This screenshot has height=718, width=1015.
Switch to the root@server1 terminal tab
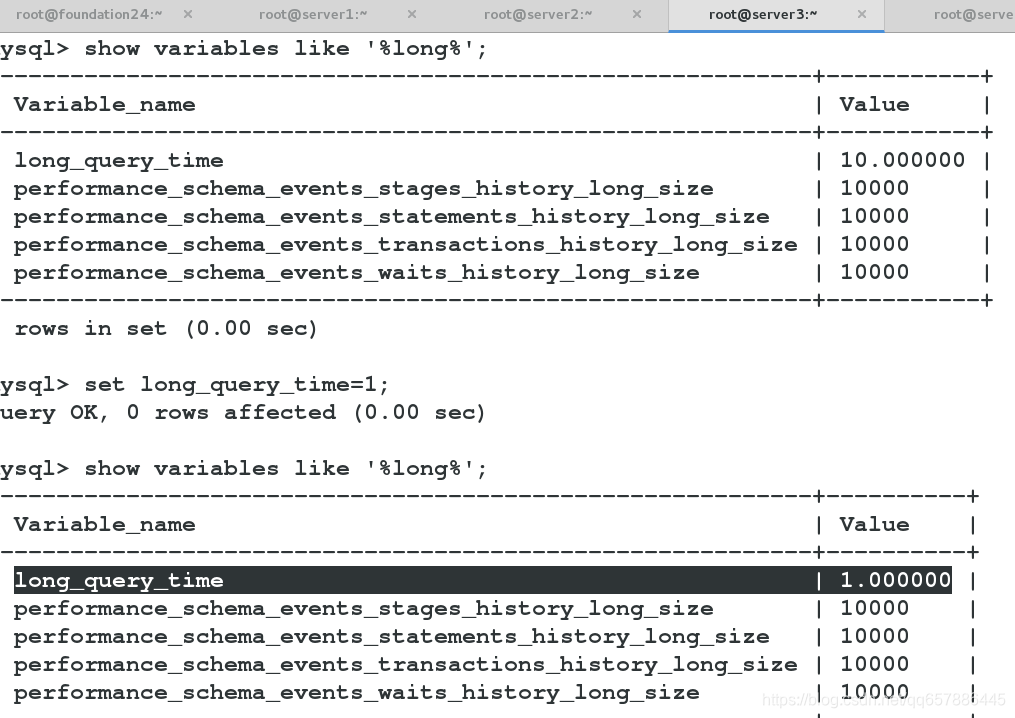(x=313, y=14)
